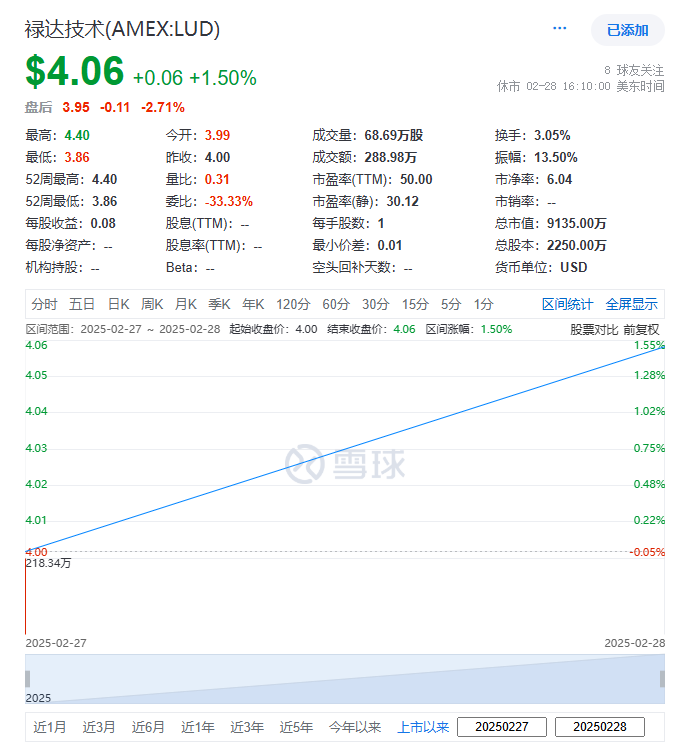
Task: Click the 总股本 value 2250.00万
Action: (576, 245)
